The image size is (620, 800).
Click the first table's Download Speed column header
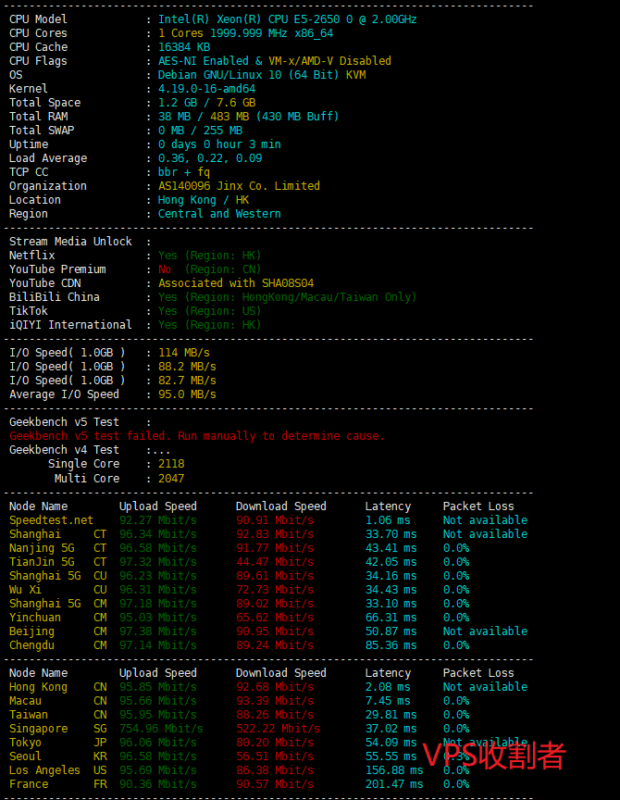281,506
